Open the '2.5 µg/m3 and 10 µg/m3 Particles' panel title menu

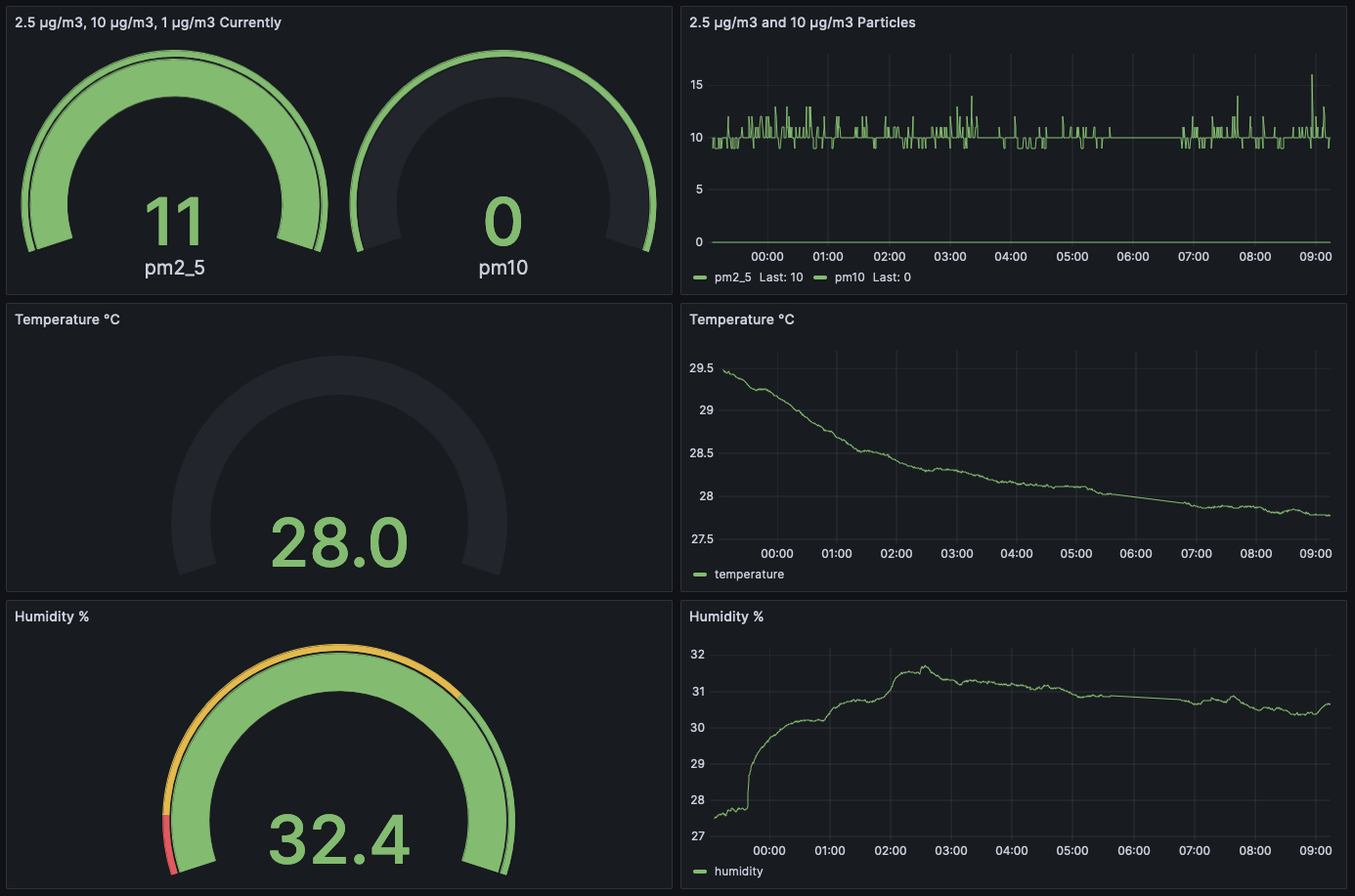click(x=803, y=22)
